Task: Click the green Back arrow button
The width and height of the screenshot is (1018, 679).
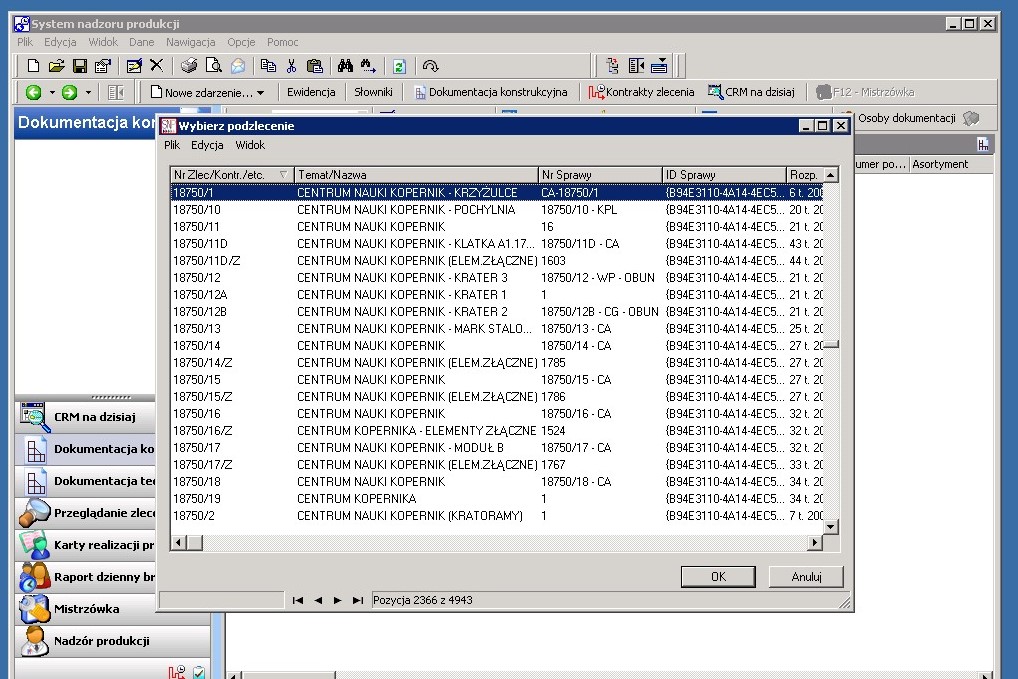Action: tap(34, 92)
